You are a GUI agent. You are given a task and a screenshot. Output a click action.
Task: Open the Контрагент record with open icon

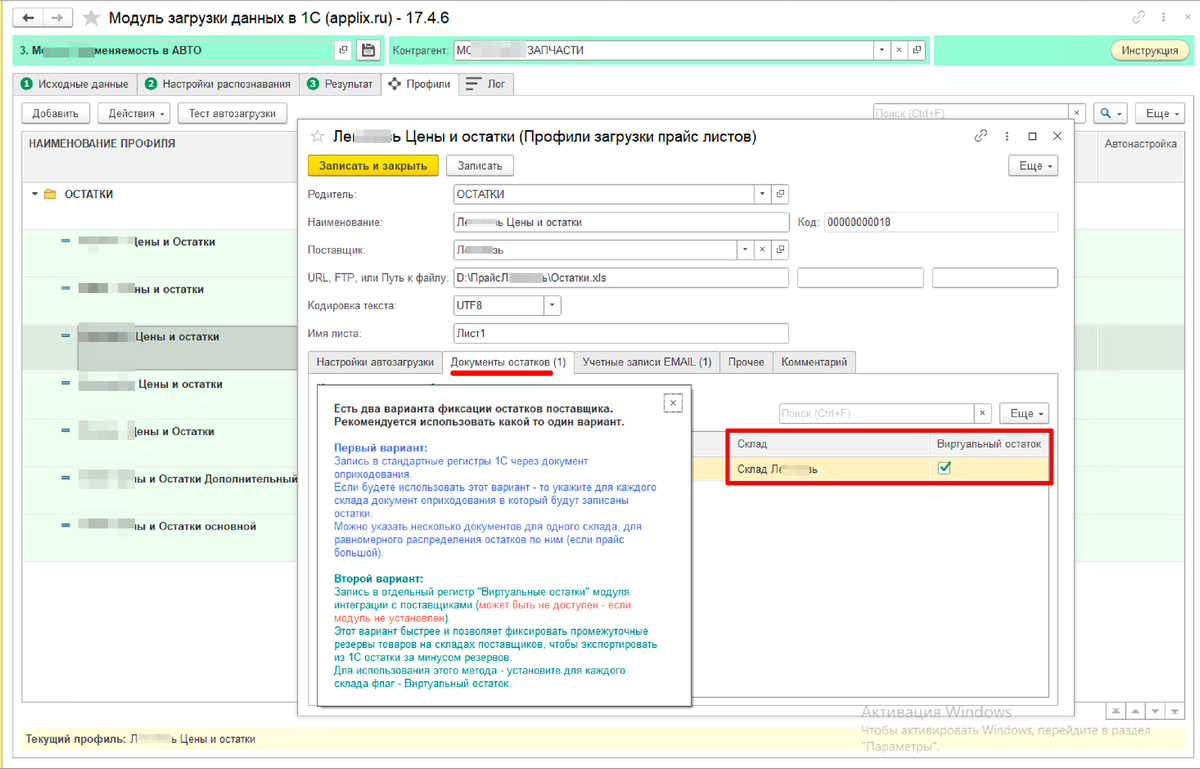coord(917,50)
